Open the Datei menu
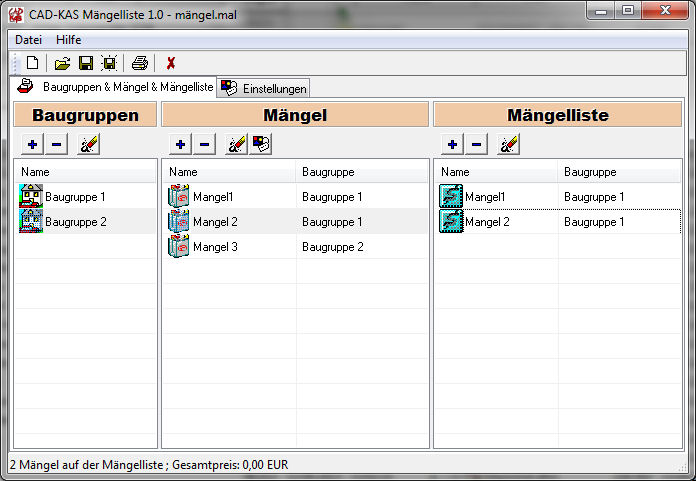 pyautogui.click(x=28, y=39)
